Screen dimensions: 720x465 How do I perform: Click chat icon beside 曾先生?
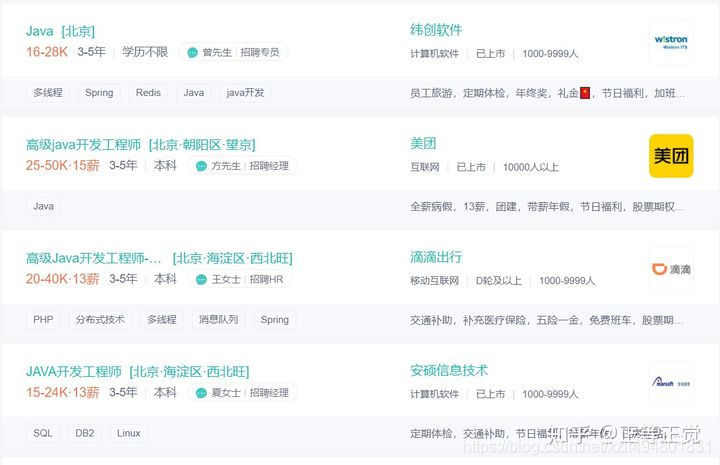(193, 52)
